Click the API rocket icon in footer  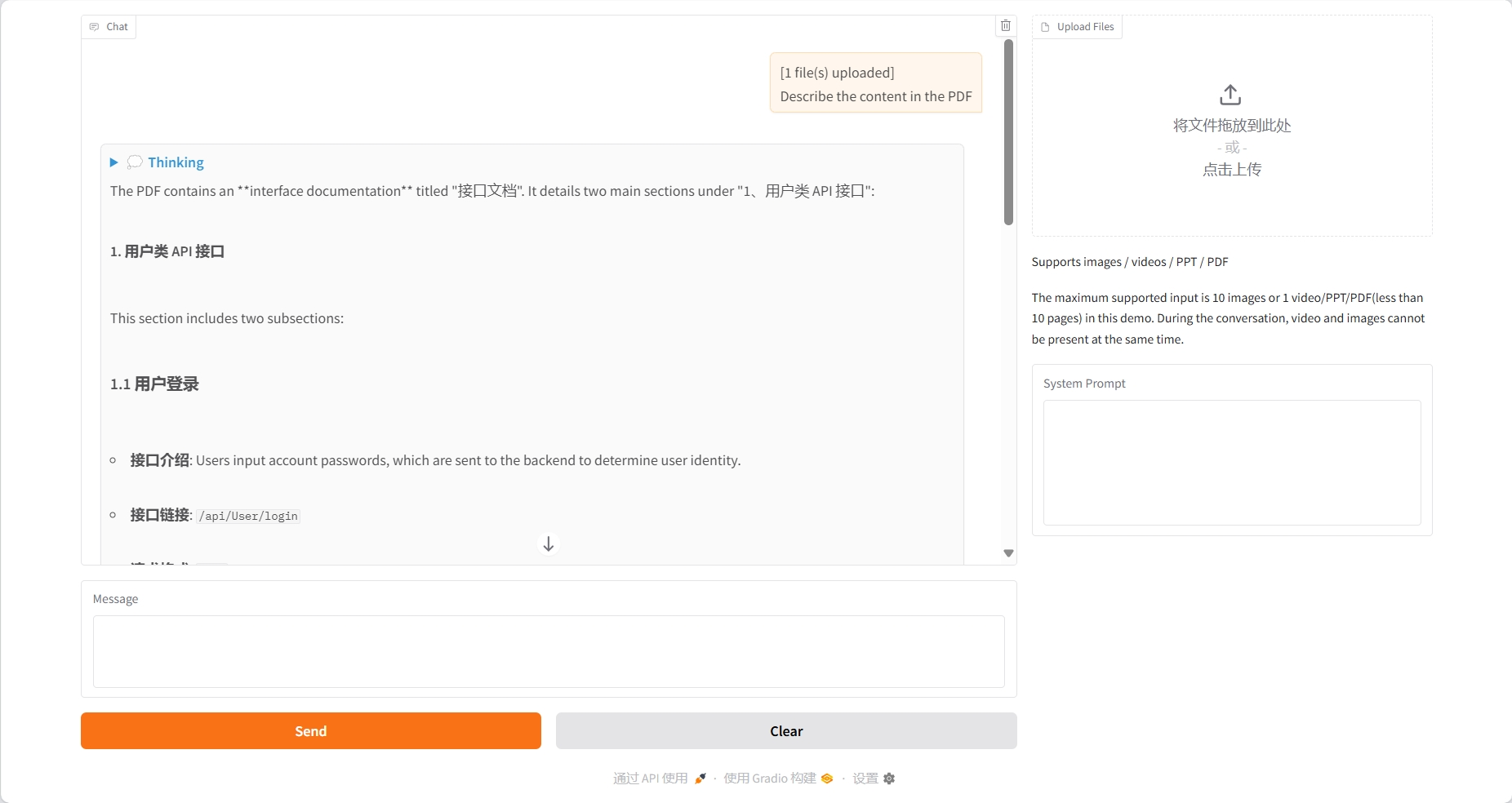700,779
